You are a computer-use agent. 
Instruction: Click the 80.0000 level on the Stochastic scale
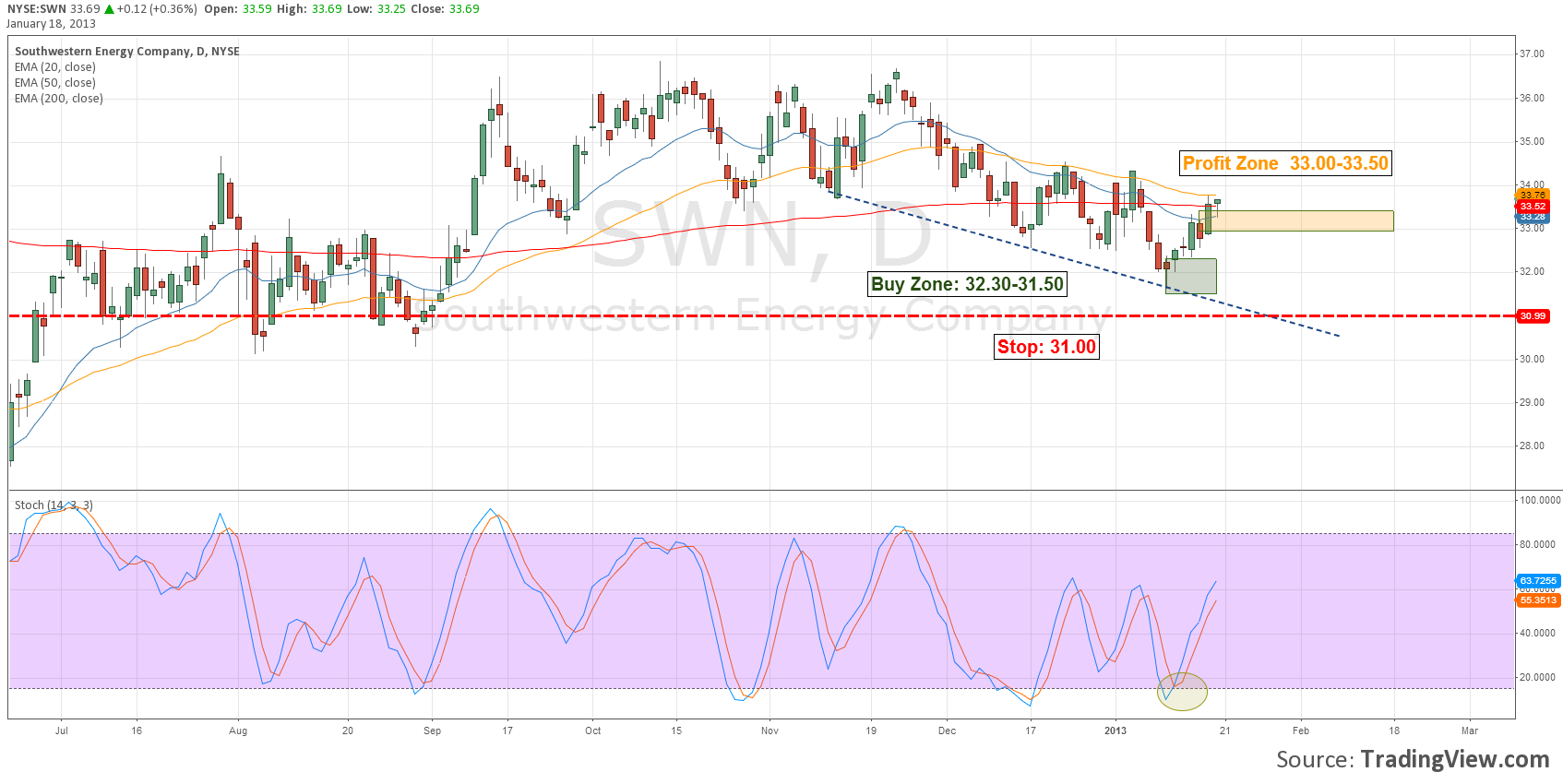pyautogui.click(x=1538, y=544)
